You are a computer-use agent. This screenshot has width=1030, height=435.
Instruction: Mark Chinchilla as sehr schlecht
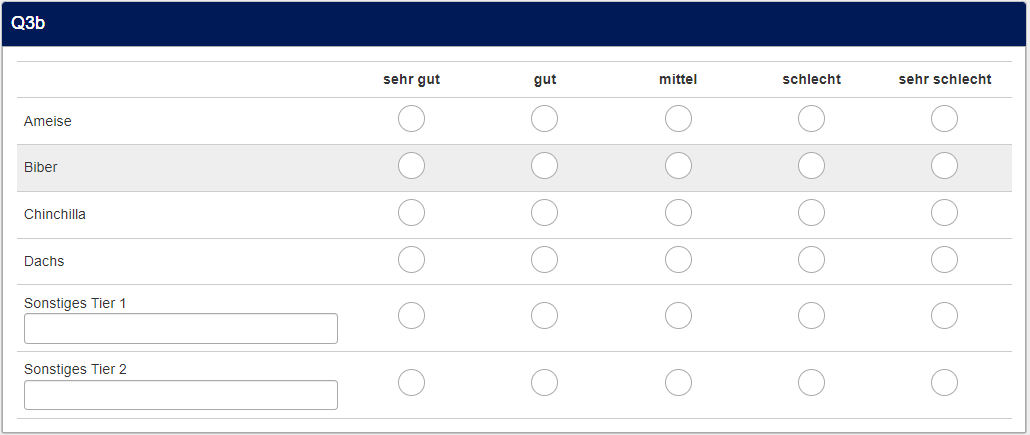pos(944,213)
